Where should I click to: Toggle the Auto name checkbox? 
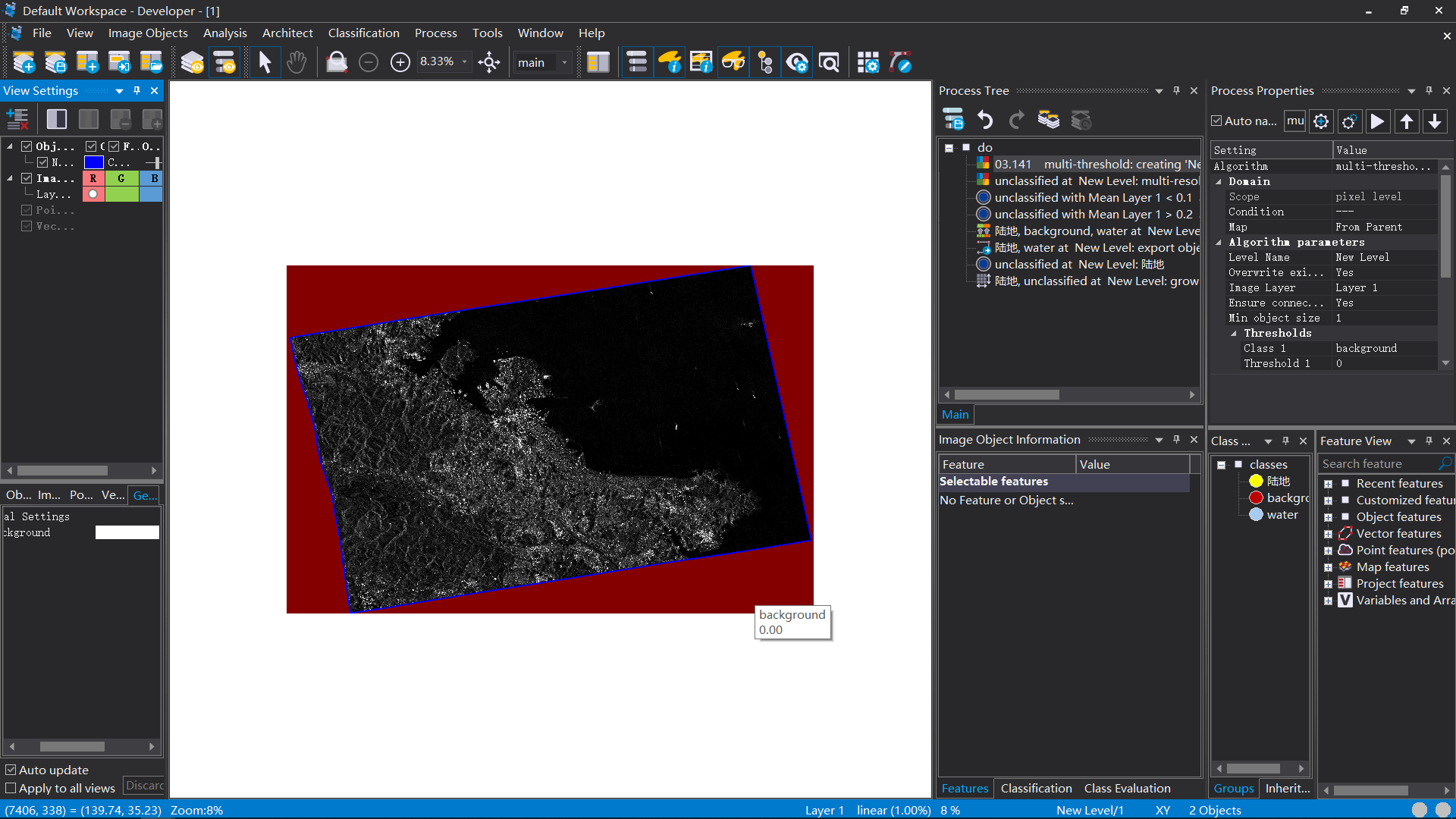point(1217,121)
